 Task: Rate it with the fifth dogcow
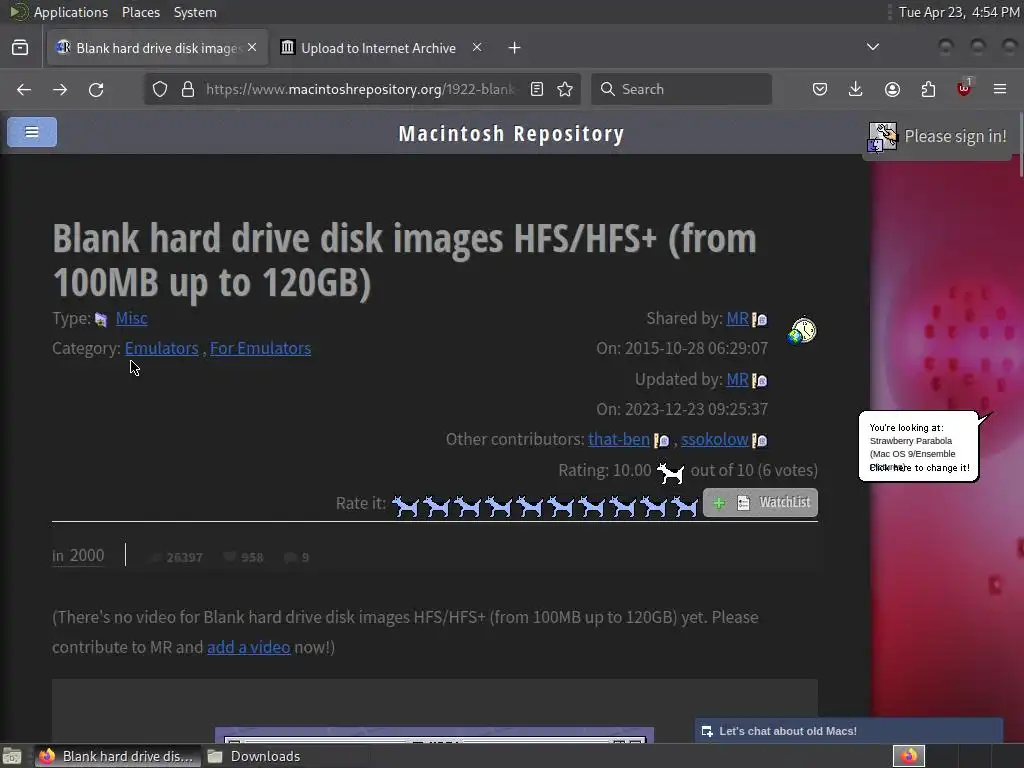click(x=530, y=506)
